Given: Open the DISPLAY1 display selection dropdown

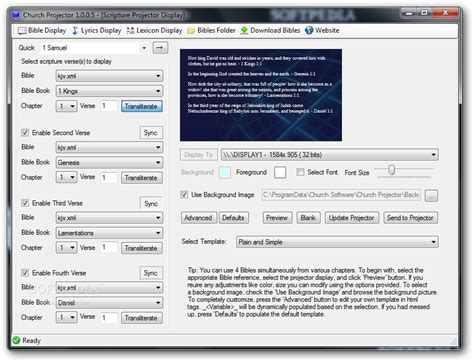Looking at the screenshot, I should [330, 155].
